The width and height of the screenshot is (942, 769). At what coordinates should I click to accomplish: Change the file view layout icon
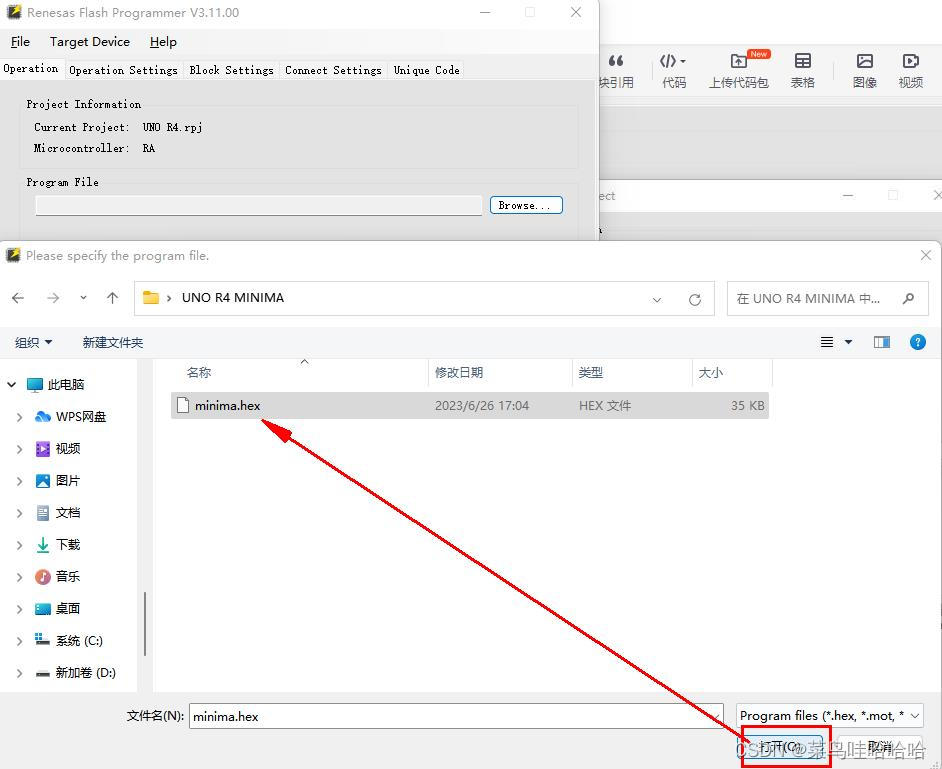[827, 342]
